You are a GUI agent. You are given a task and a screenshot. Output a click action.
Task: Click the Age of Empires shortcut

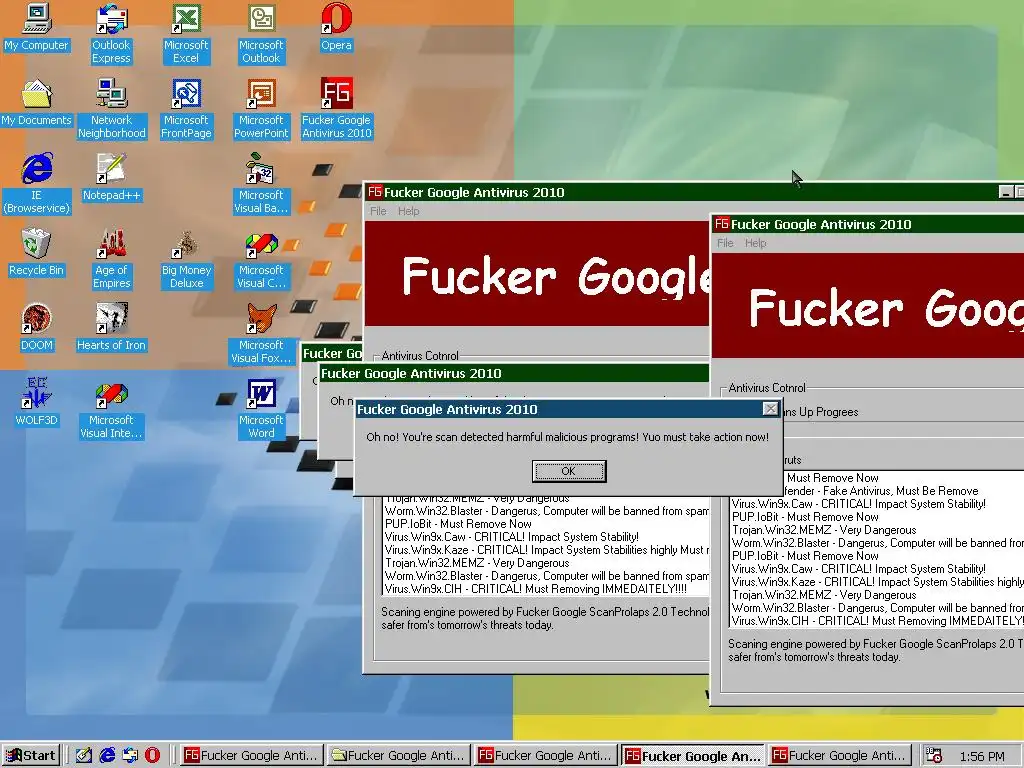tap(111, 259)
